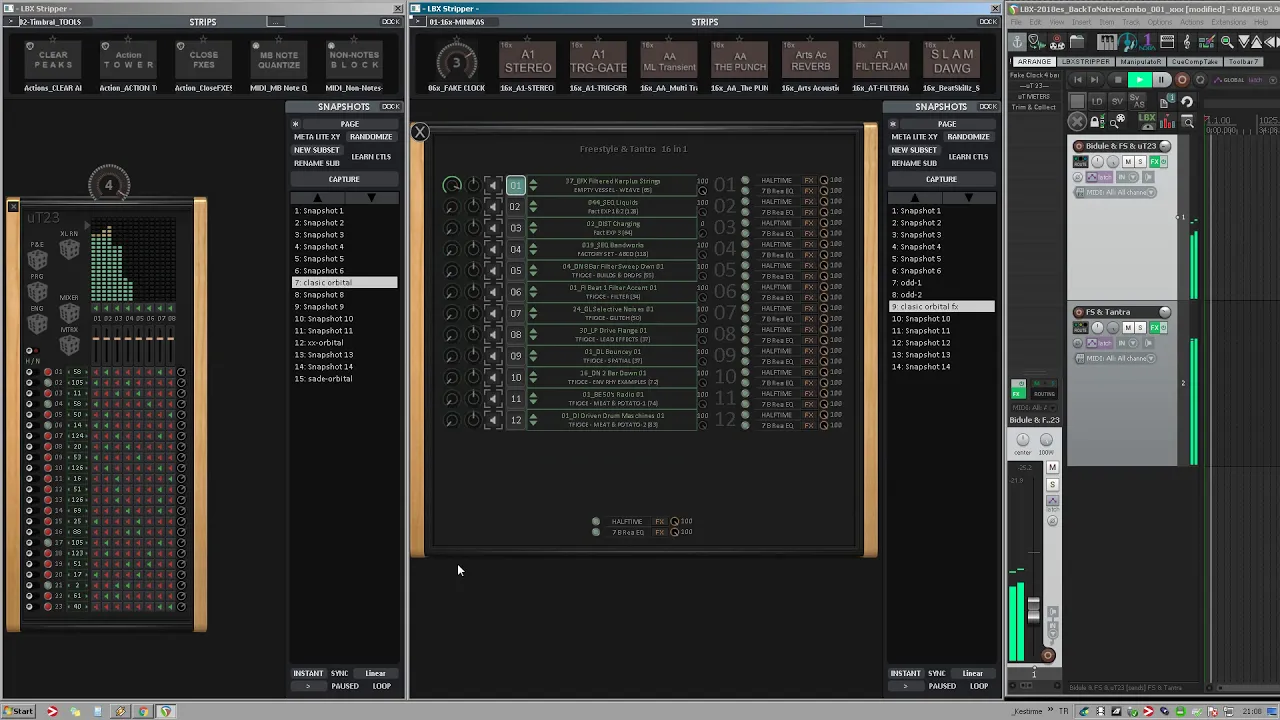
Task: Toggle the green LED on uT23 row 04
Action: tap(48, 404)
